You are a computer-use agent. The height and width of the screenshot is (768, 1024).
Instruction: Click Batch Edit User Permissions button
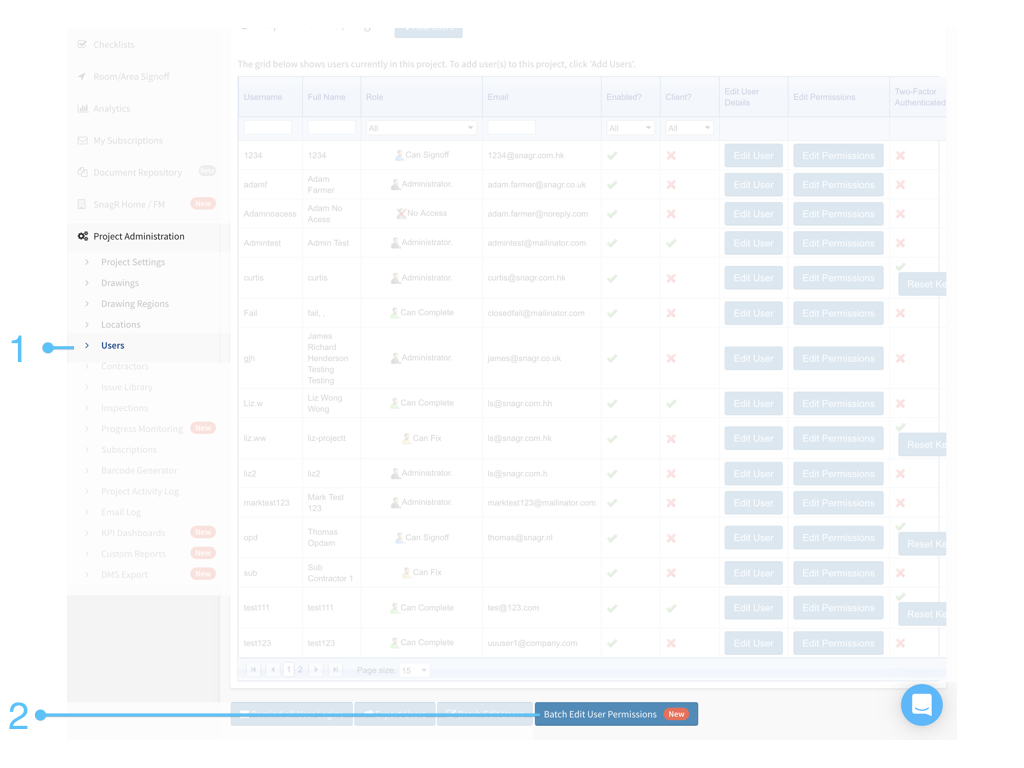(x=616, y=714)
